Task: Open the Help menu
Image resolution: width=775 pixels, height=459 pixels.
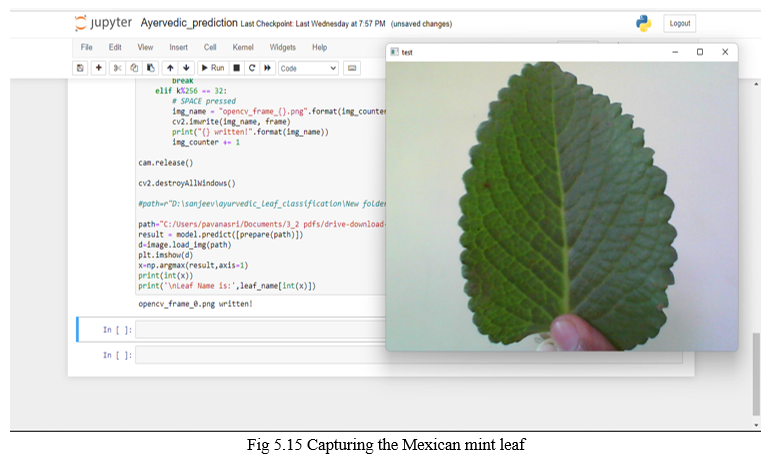Action: [319, 47]
